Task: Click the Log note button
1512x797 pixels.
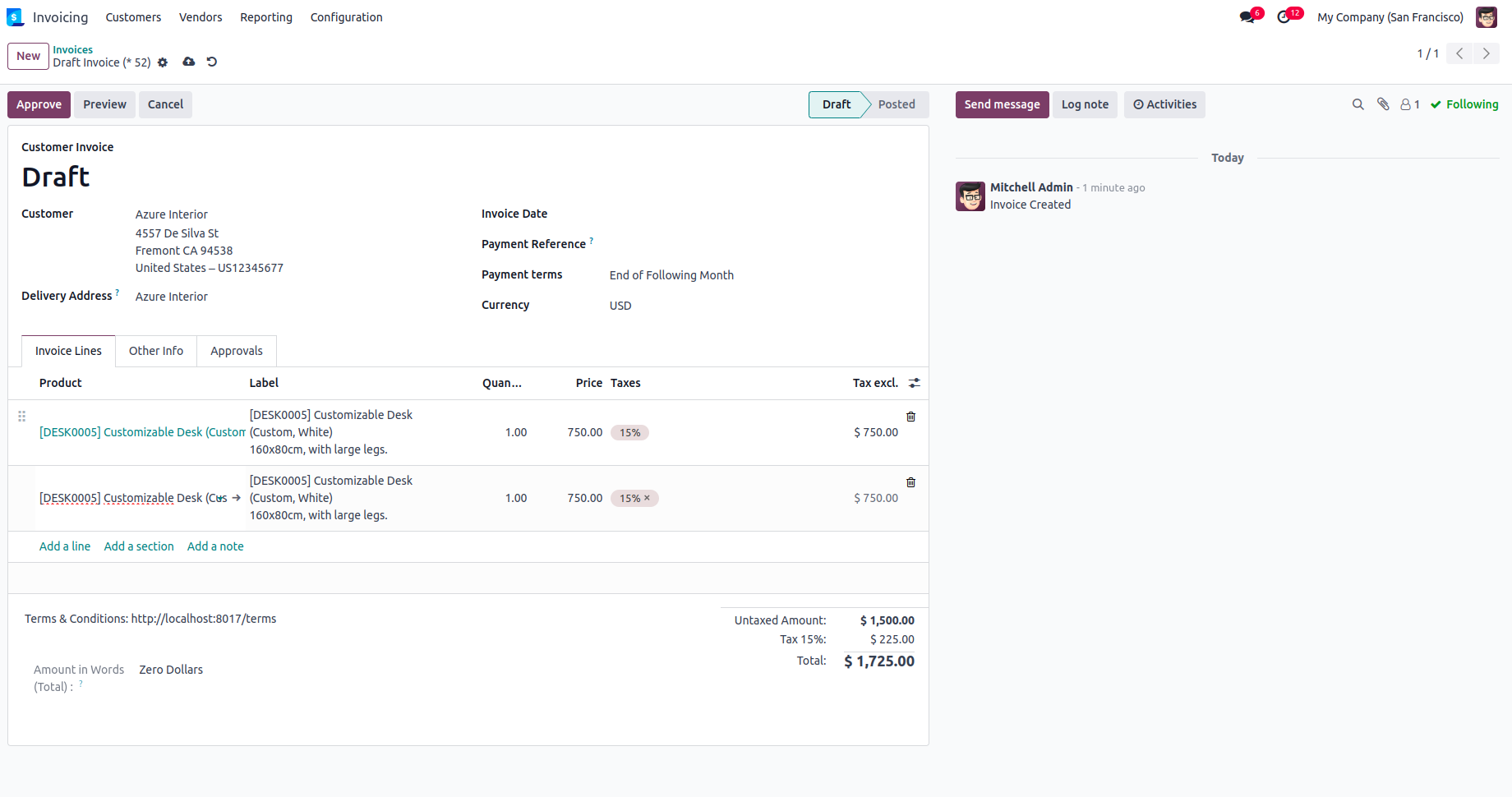Action: coord(1085,104)
